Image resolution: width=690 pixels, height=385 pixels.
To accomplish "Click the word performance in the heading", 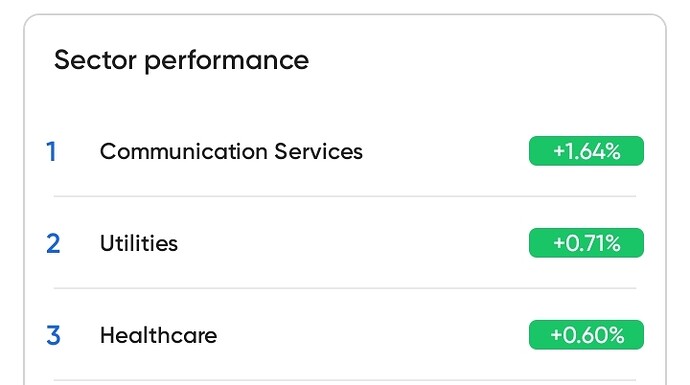I will [227, 62].
